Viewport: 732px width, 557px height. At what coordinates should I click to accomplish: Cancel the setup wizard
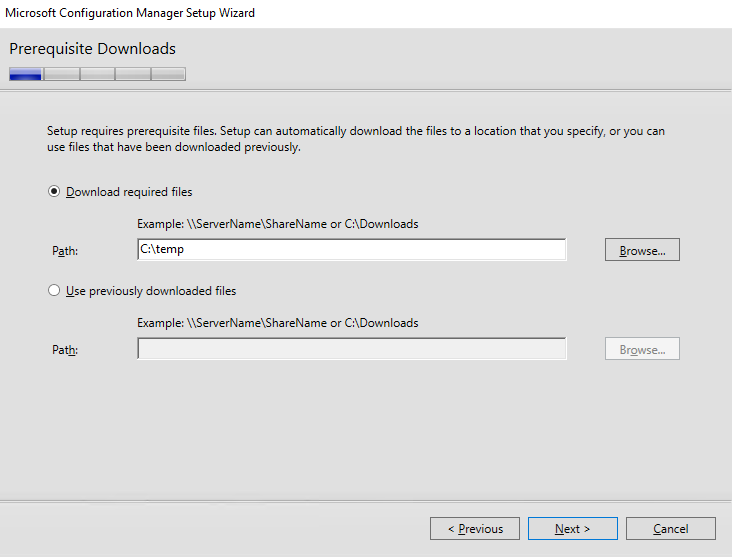click(x=670, y=529)
